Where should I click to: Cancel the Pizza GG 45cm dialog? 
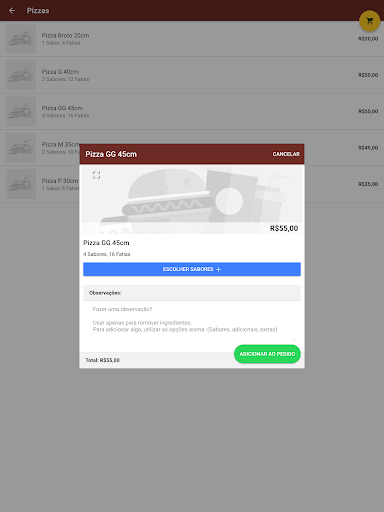[x=286, y=154]
